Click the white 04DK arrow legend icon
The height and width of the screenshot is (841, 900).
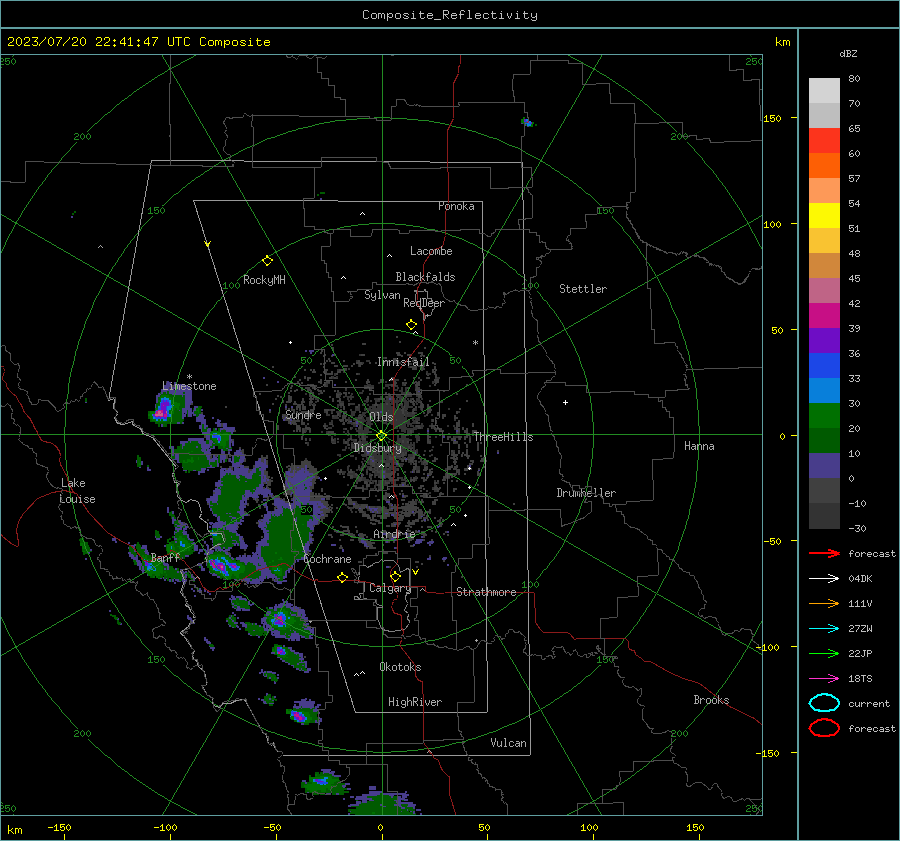[x=824, y=578]
